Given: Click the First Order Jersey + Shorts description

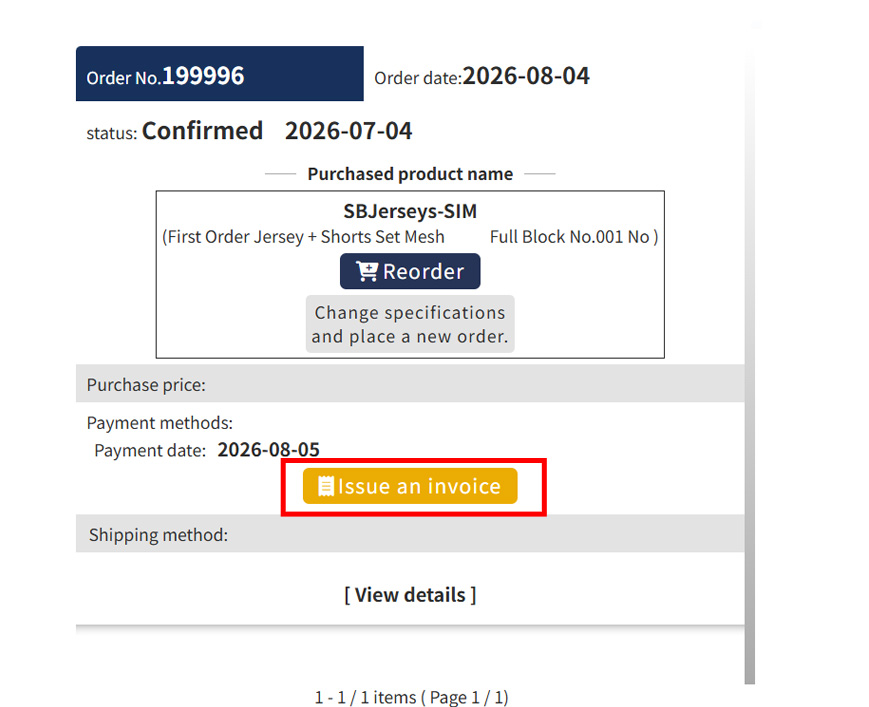Looking at the screenshot, I should (303, 237).
